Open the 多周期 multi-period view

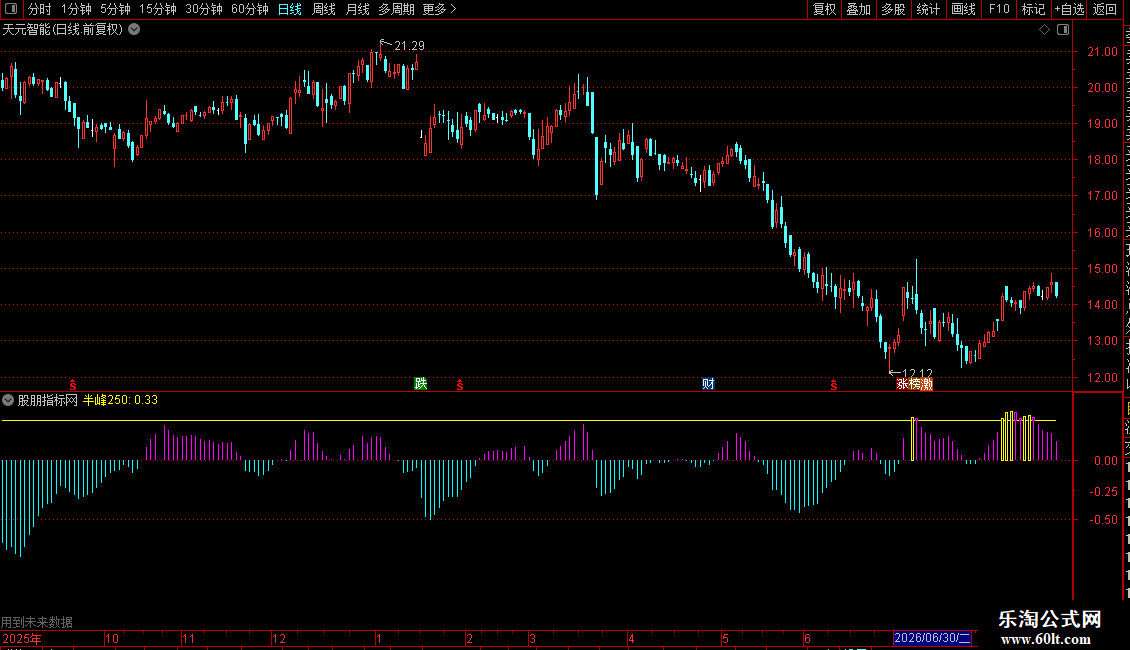[396, 9]
